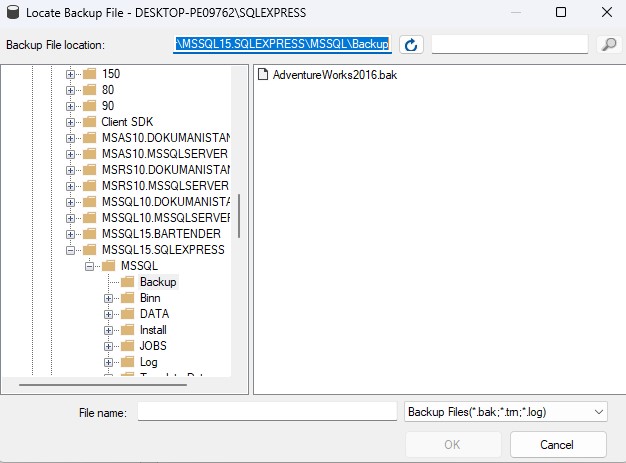Expand the 90 folder node

click(x=70, y=106)
